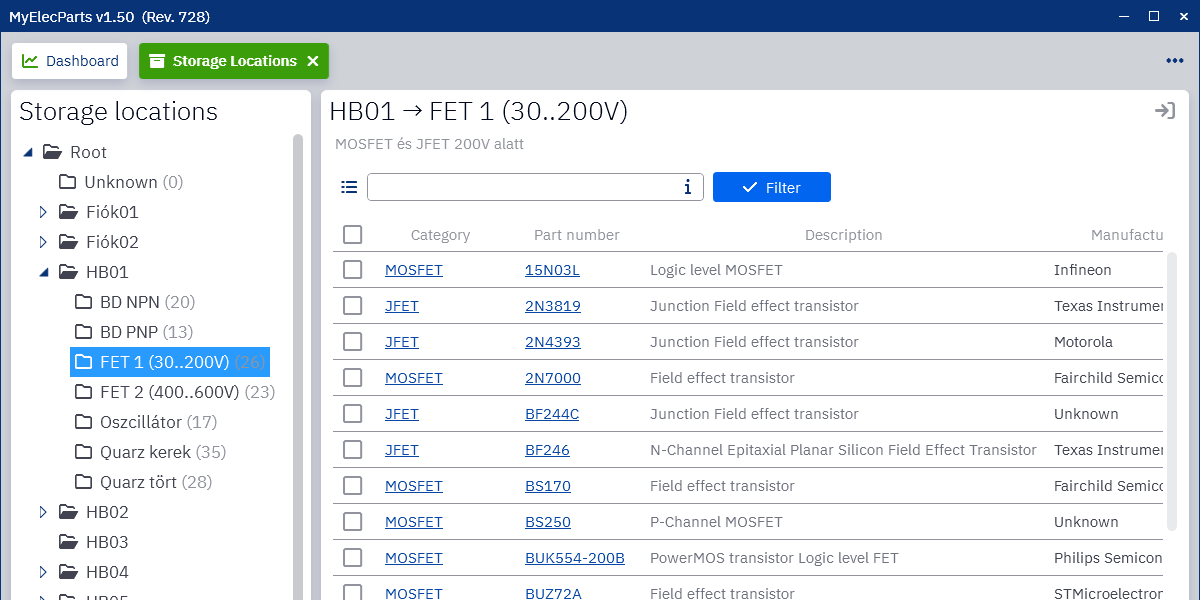This screenshot has width=1200, height=600.
Task: Click the info icon in the filter field
Action: [x=687, y=187]
